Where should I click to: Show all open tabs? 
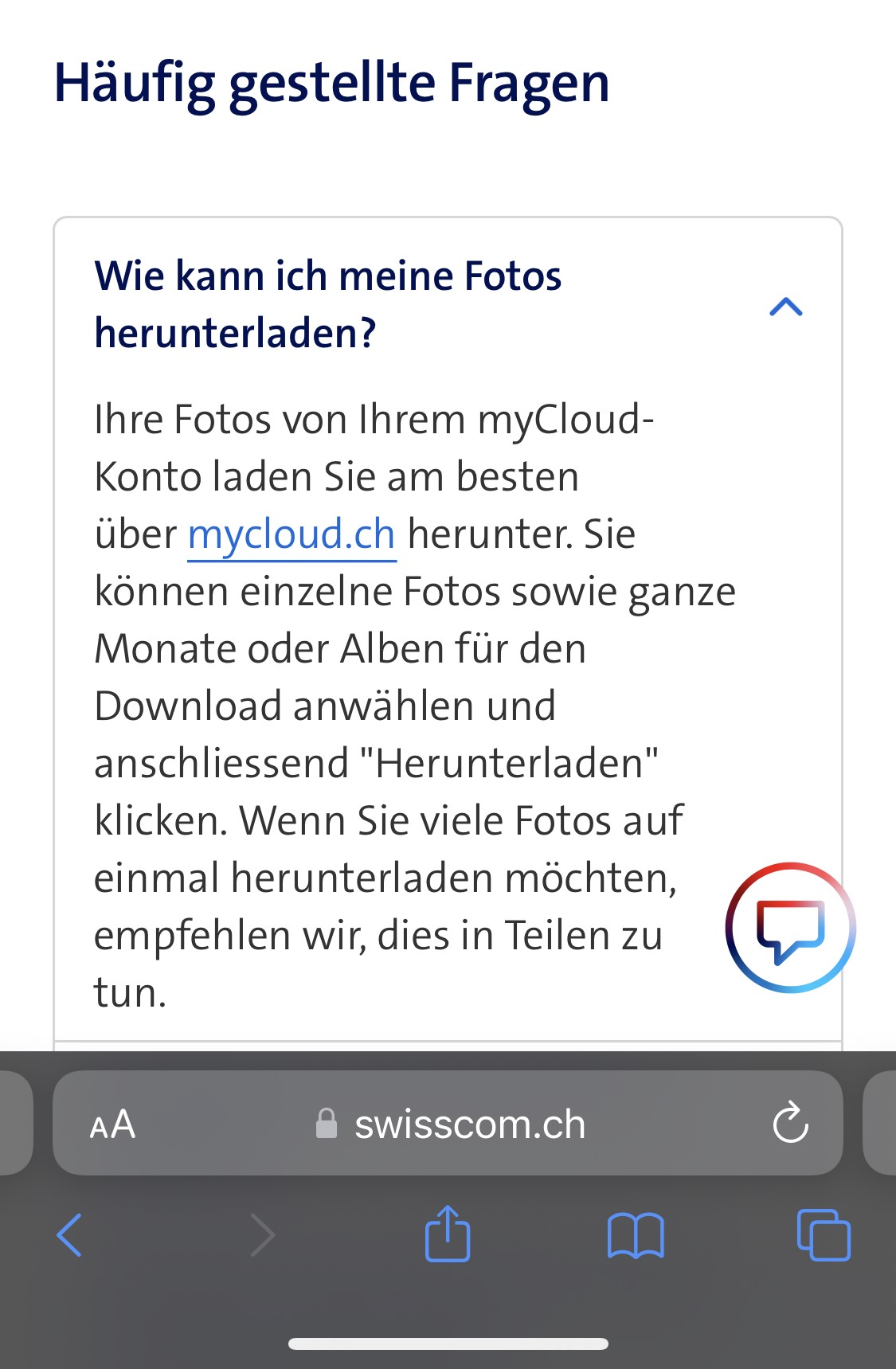[x=824, y=1235]
